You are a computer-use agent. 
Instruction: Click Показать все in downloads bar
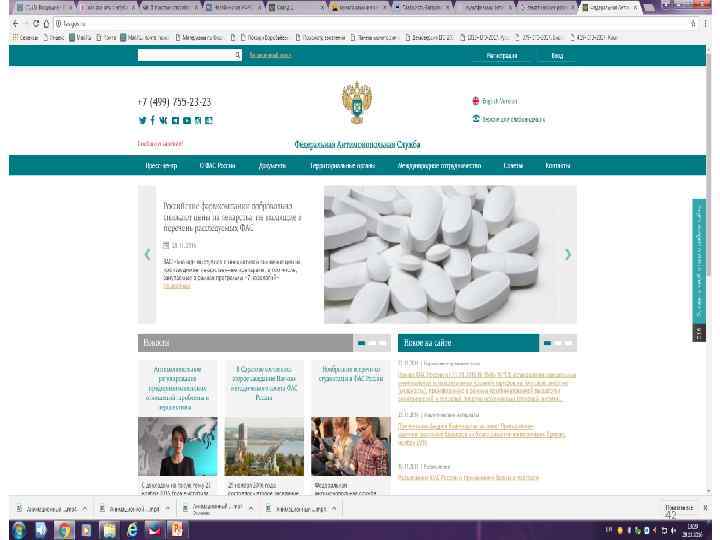[x=679, y=507]
